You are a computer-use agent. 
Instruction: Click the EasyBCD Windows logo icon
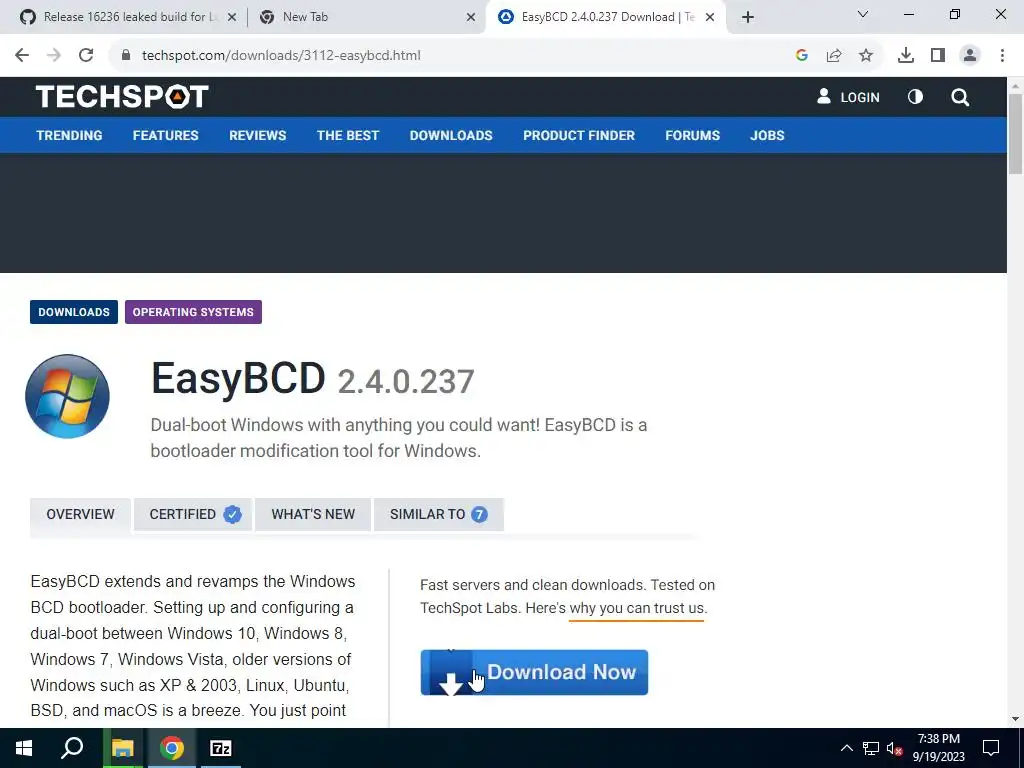tap(67, 396)
